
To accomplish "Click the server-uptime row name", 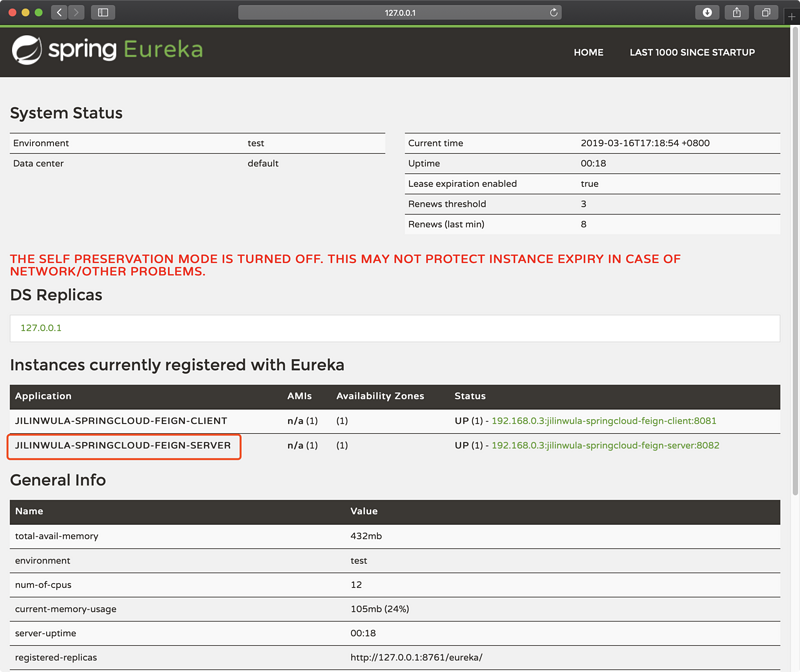I will (x=45, y=633).
